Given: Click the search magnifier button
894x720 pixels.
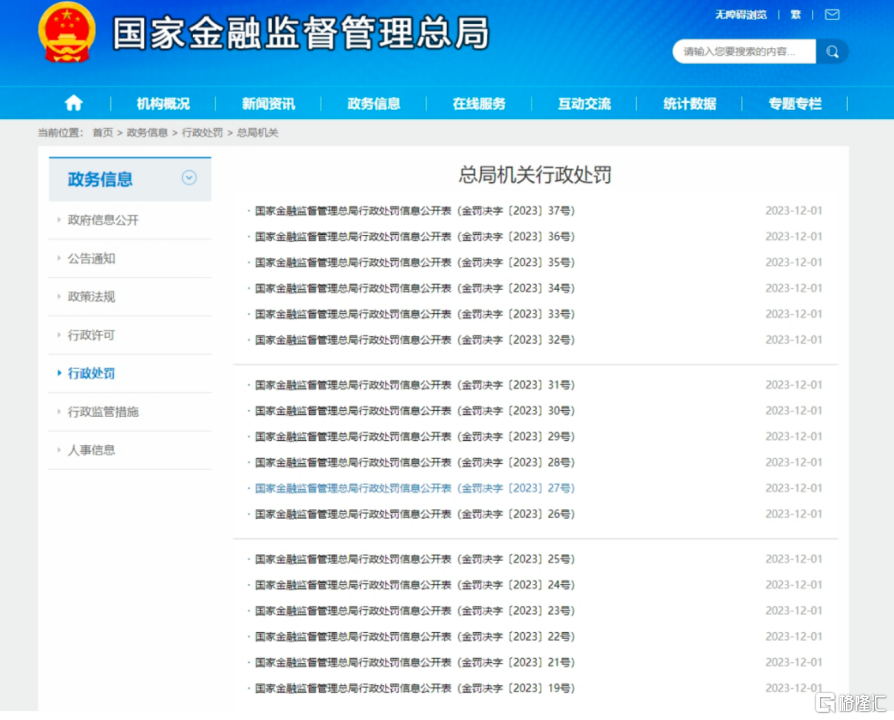Looking at the screenshot, I should pos(832,52).
